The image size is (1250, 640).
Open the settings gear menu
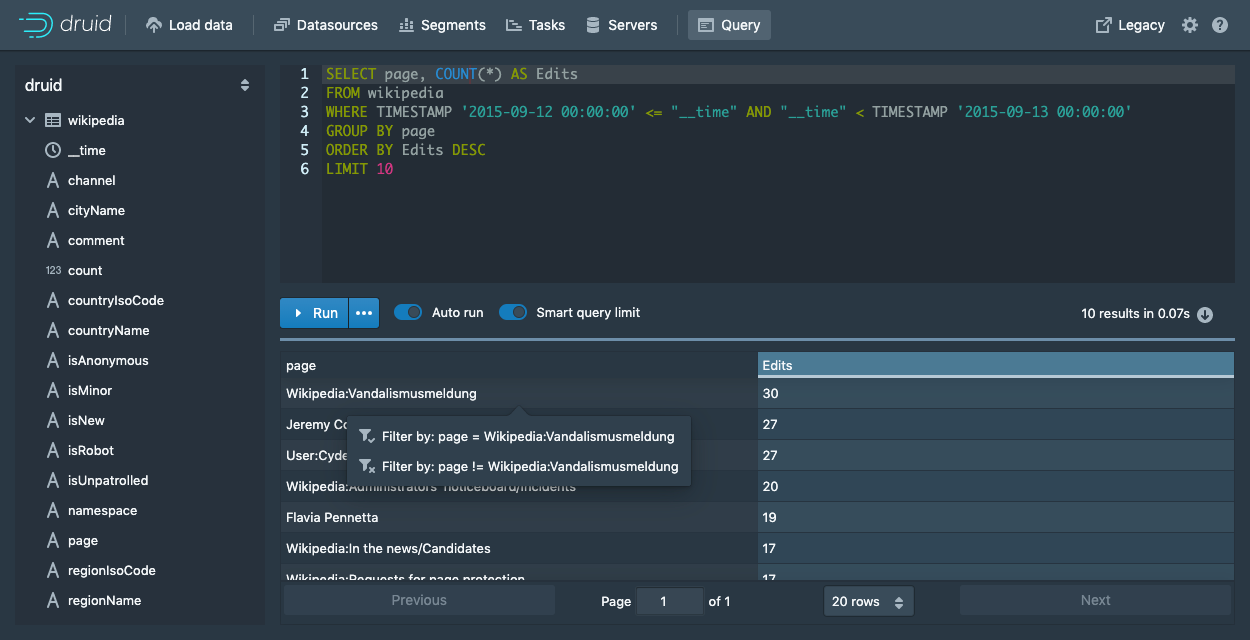[1190, 25]
